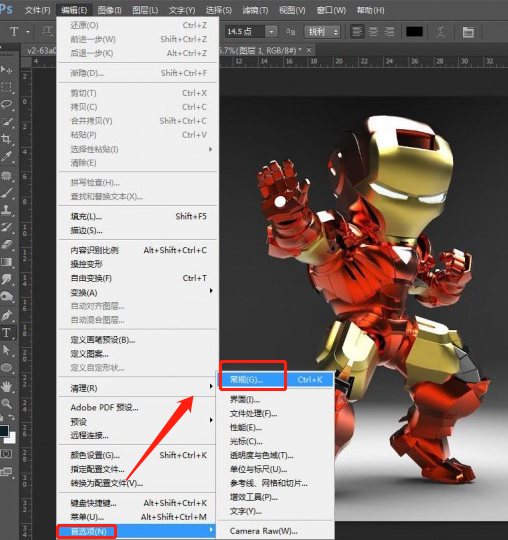Image resolution: width=508 pixels, height=540 pixels.
Task: Click the foreground color swatch
Action: point(4,431)
